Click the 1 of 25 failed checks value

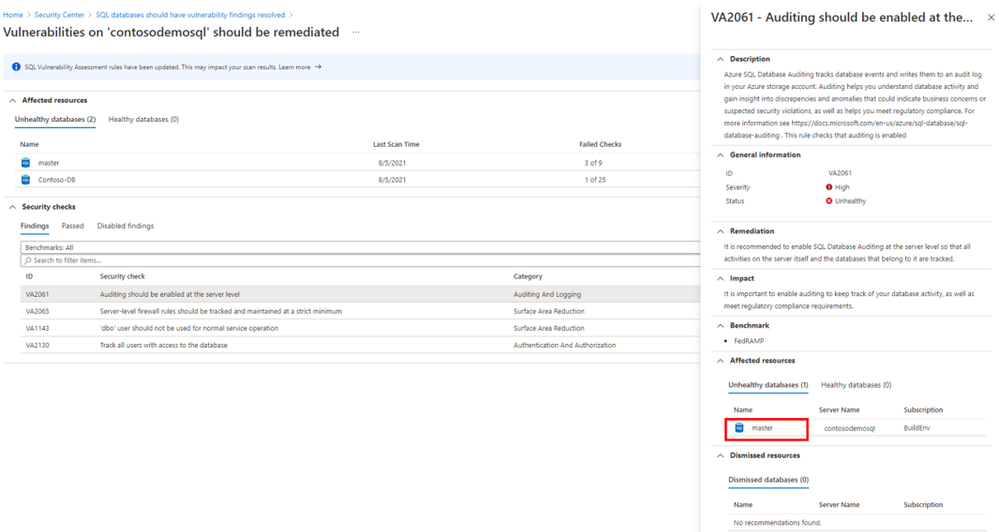[595, 180]
